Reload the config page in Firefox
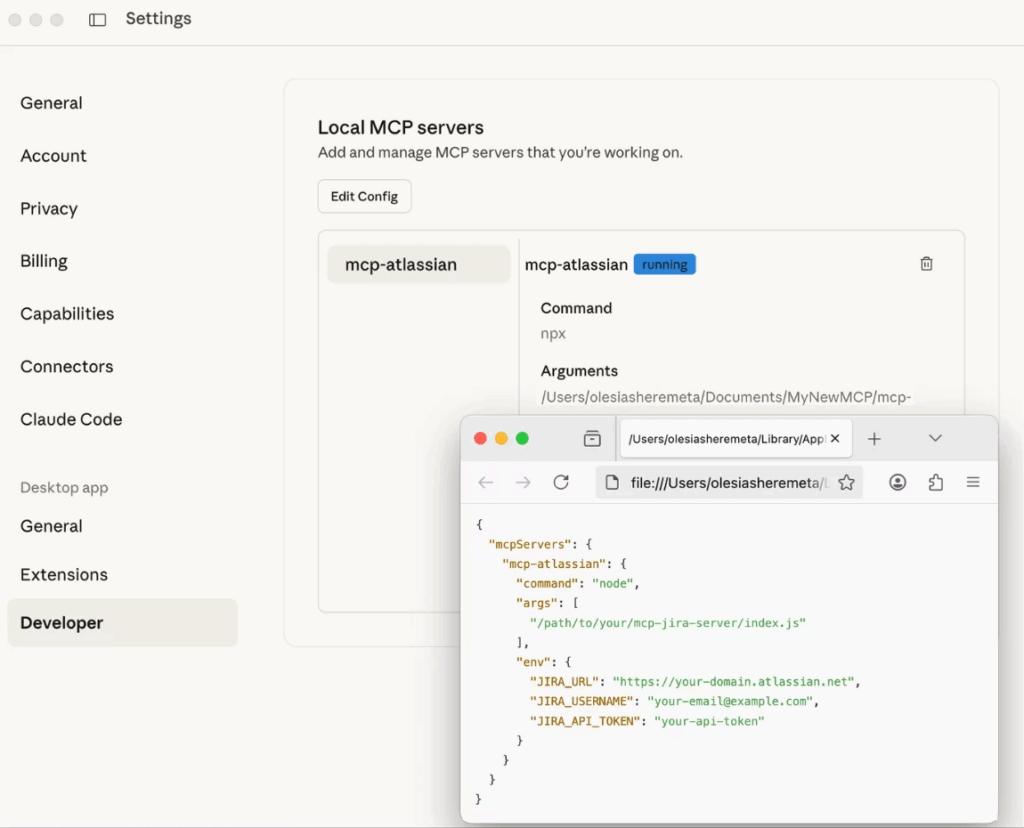Viewport: 1024px width, 828px height. click(561, 482)
